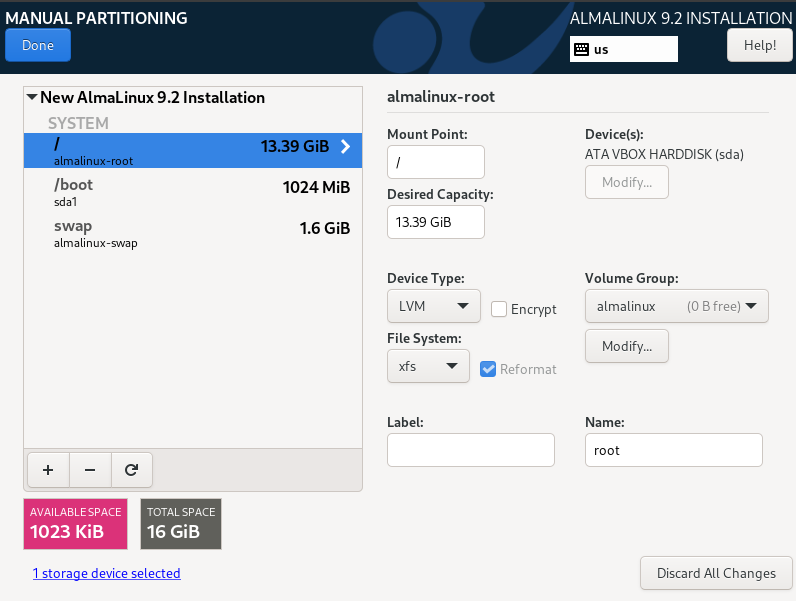Click the Help! button
Screen dimensions: 796x601
(760, 45)
